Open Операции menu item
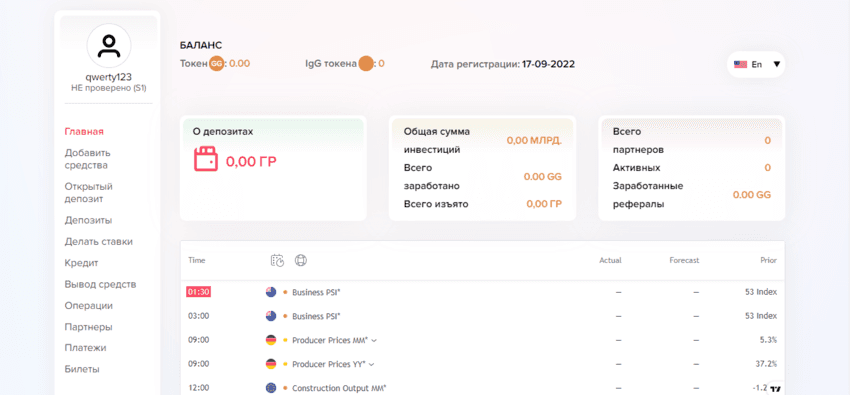Screen dimensions: 850x395 [x=89, y=306]
